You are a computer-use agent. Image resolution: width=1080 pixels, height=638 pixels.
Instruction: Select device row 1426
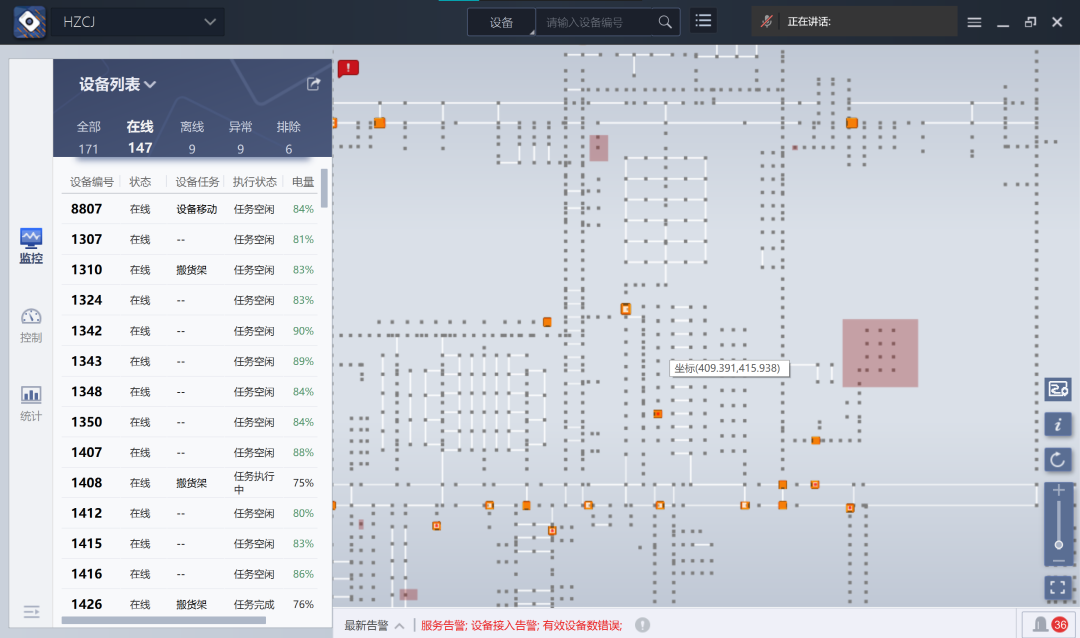pyautogui.click(x=190, y=604)
